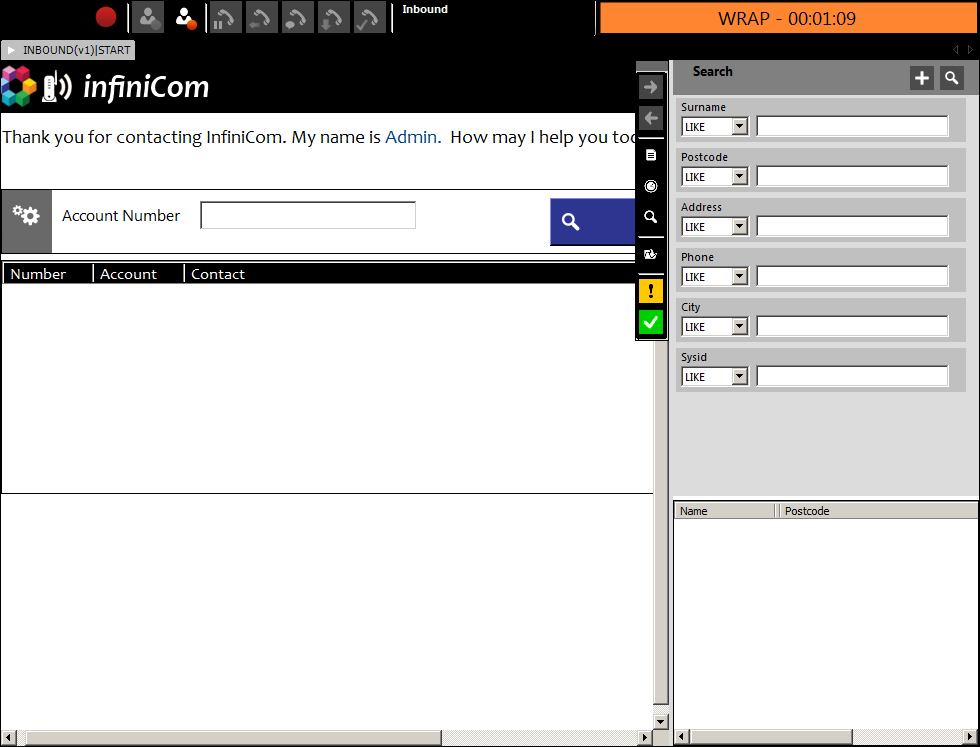
Task: Click the forward arrow in side toolbar
Action: coord(651,87)
